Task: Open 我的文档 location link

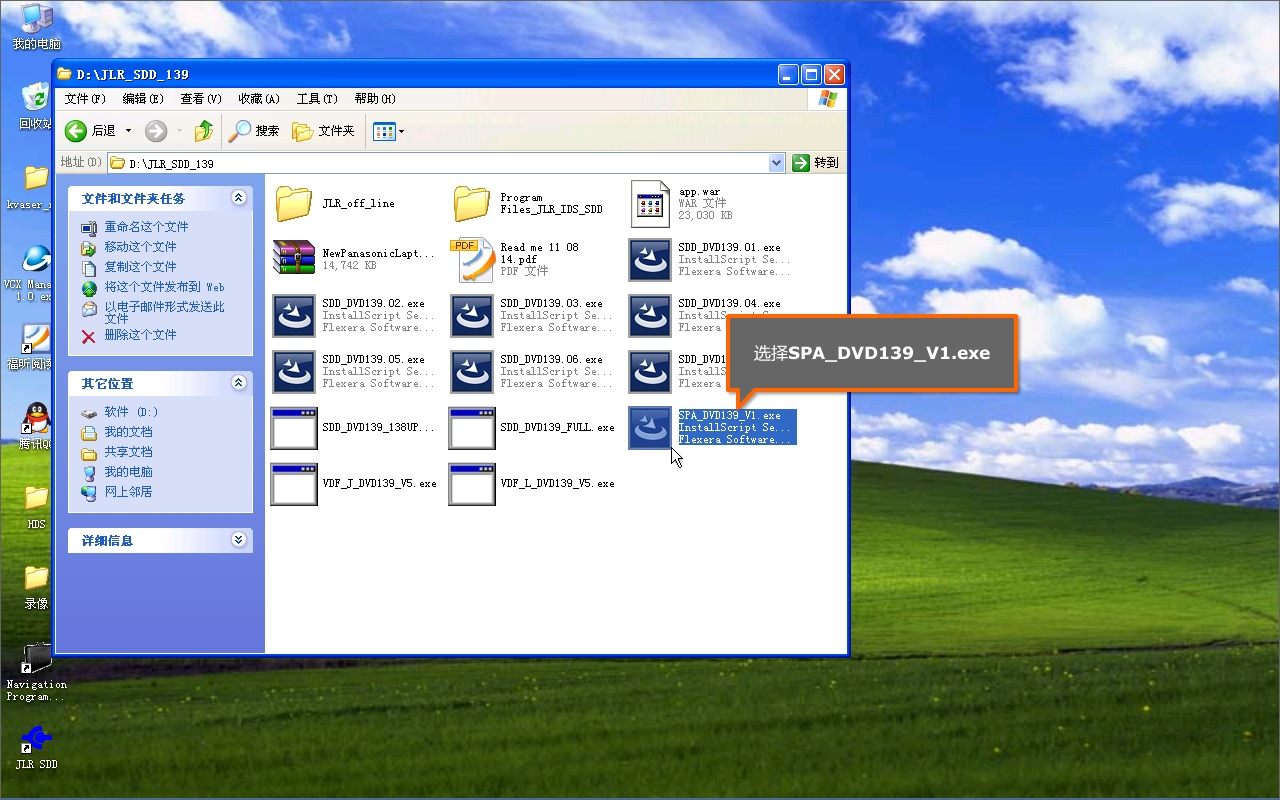Action: [129, 432]
